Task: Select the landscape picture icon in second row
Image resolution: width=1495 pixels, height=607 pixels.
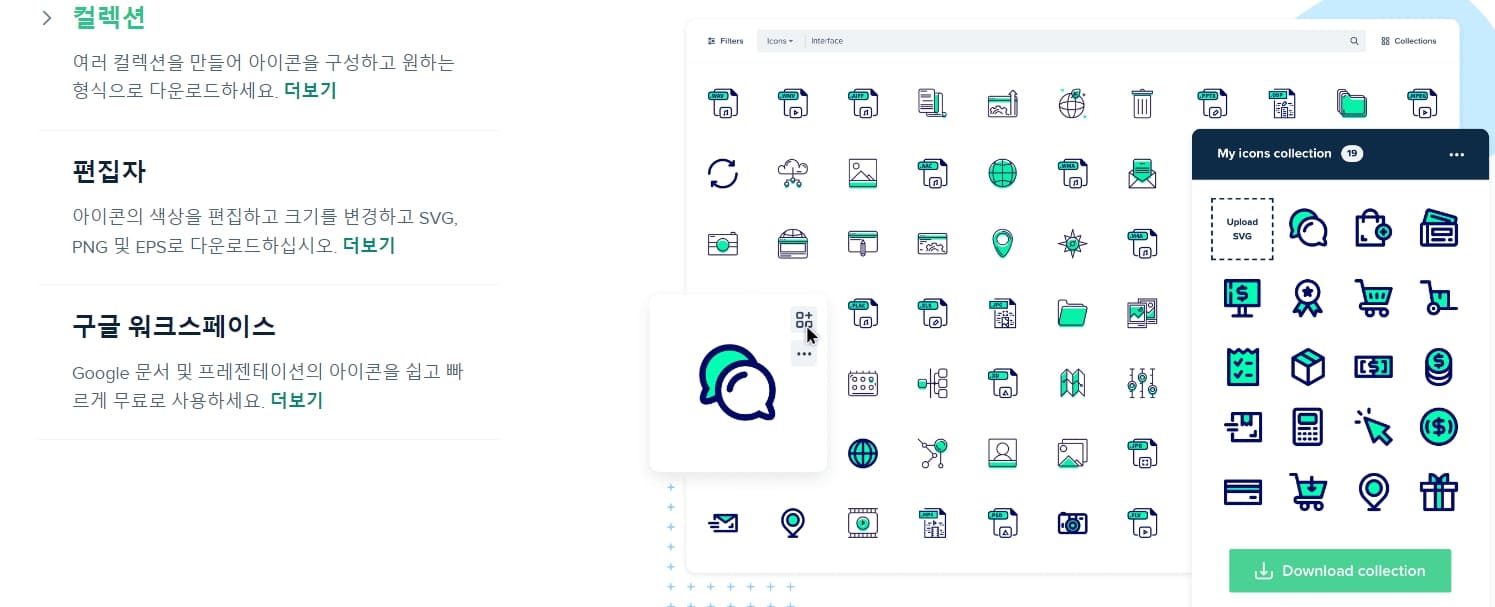Action: [x=862, y=173]
